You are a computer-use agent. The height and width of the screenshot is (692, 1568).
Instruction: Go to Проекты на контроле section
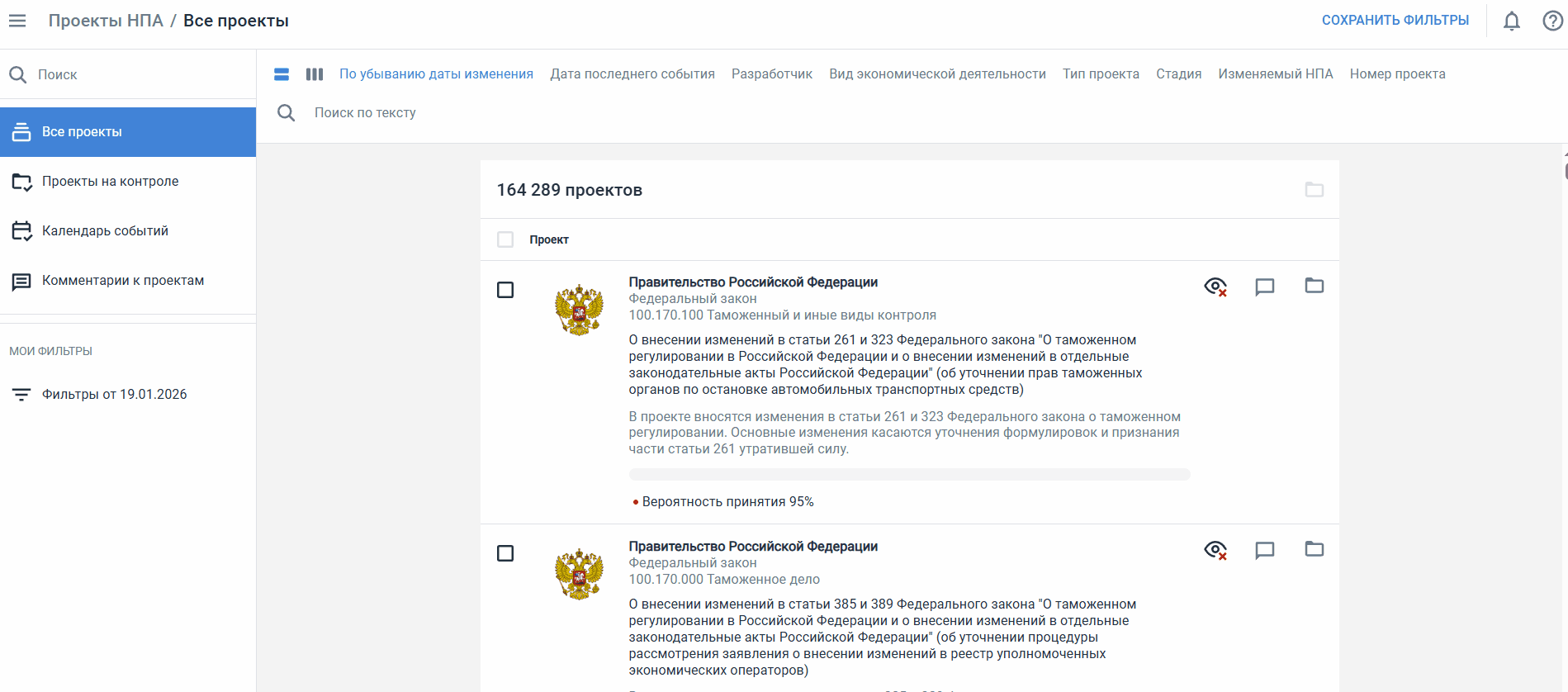pos(110,182)
